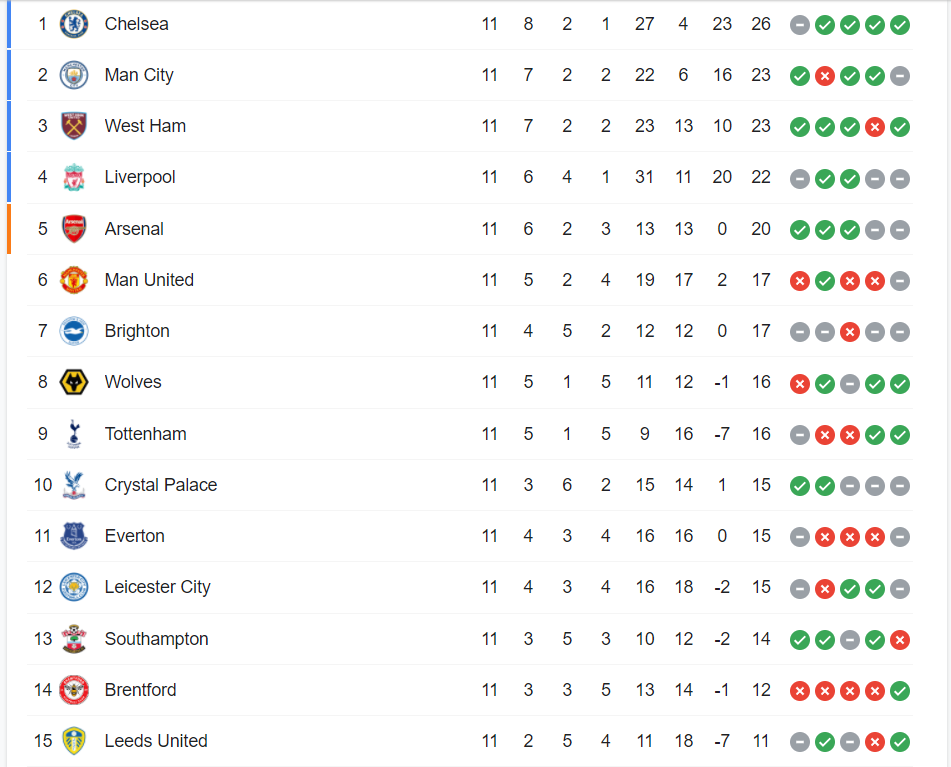Open the Leicester City team link
The image size is (951, 767).
coord(158,587)
